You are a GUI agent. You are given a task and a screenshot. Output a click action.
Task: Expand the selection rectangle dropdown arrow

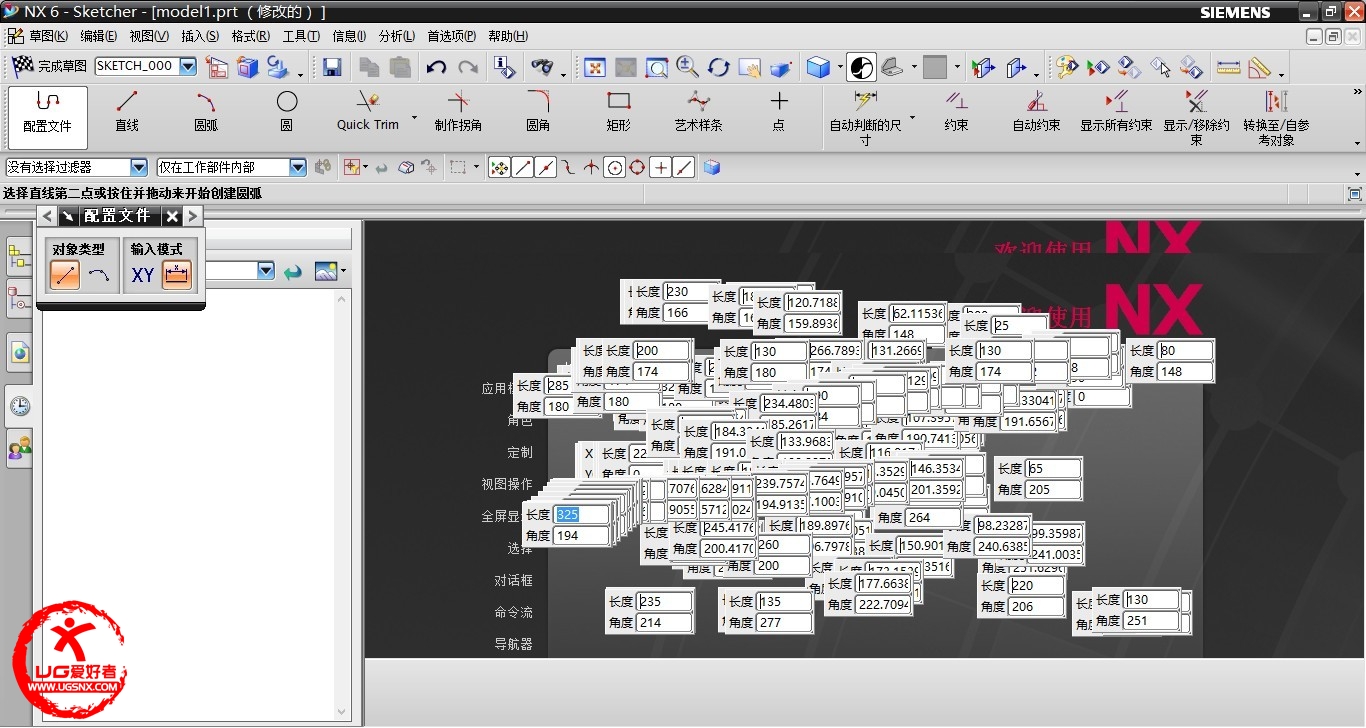click(x=476, y=168)
